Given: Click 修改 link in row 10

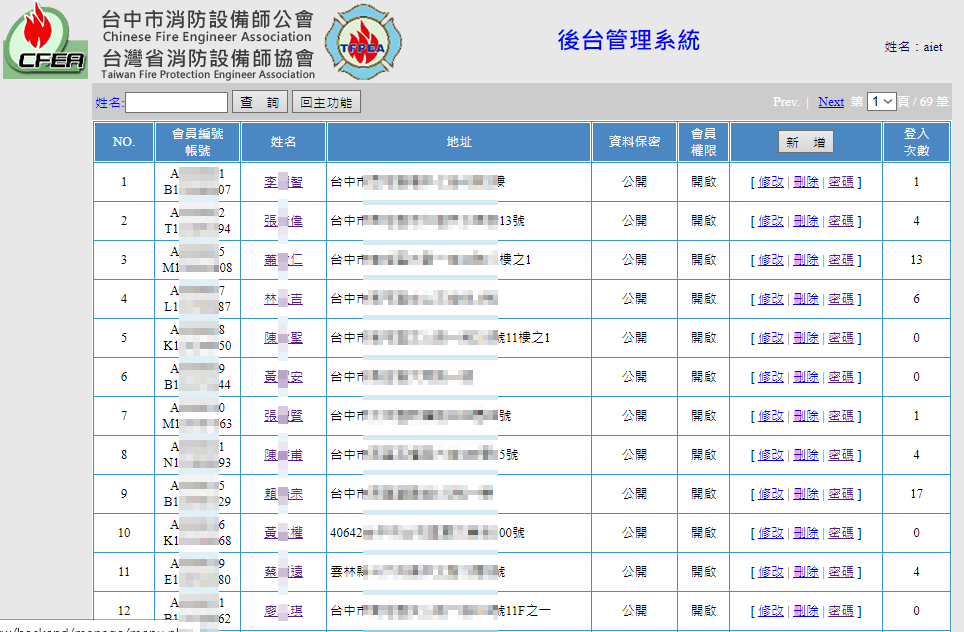Looking at the screenshot, I should (x=771, y=533).
